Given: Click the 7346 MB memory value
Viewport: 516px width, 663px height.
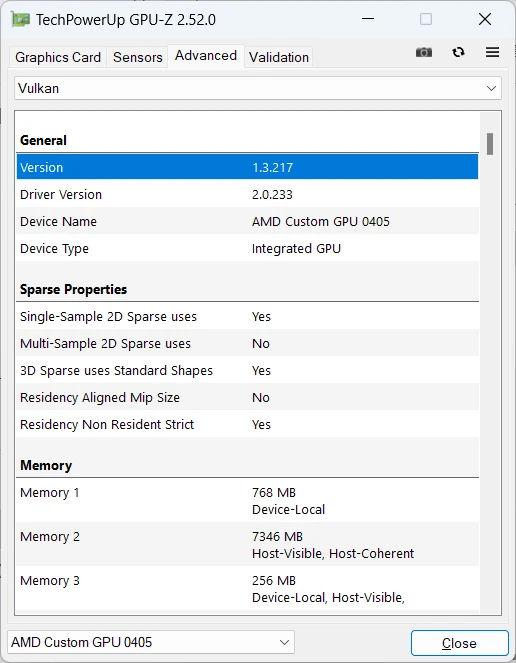Looking at the screenshot, I should coord(277,537).
